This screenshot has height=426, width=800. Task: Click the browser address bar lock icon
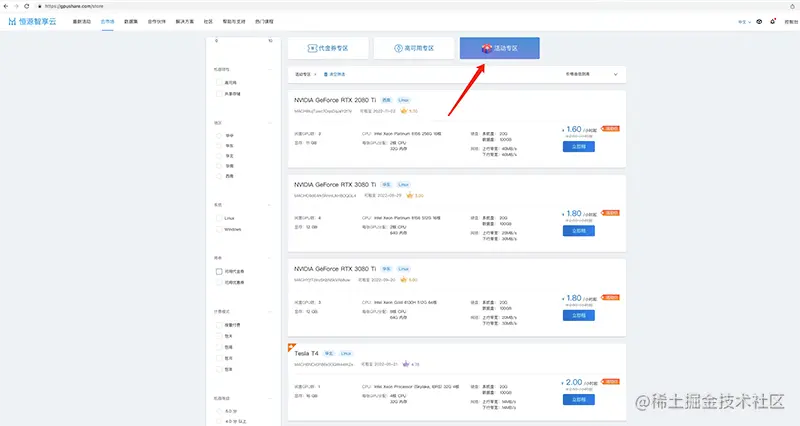[40, 6]
